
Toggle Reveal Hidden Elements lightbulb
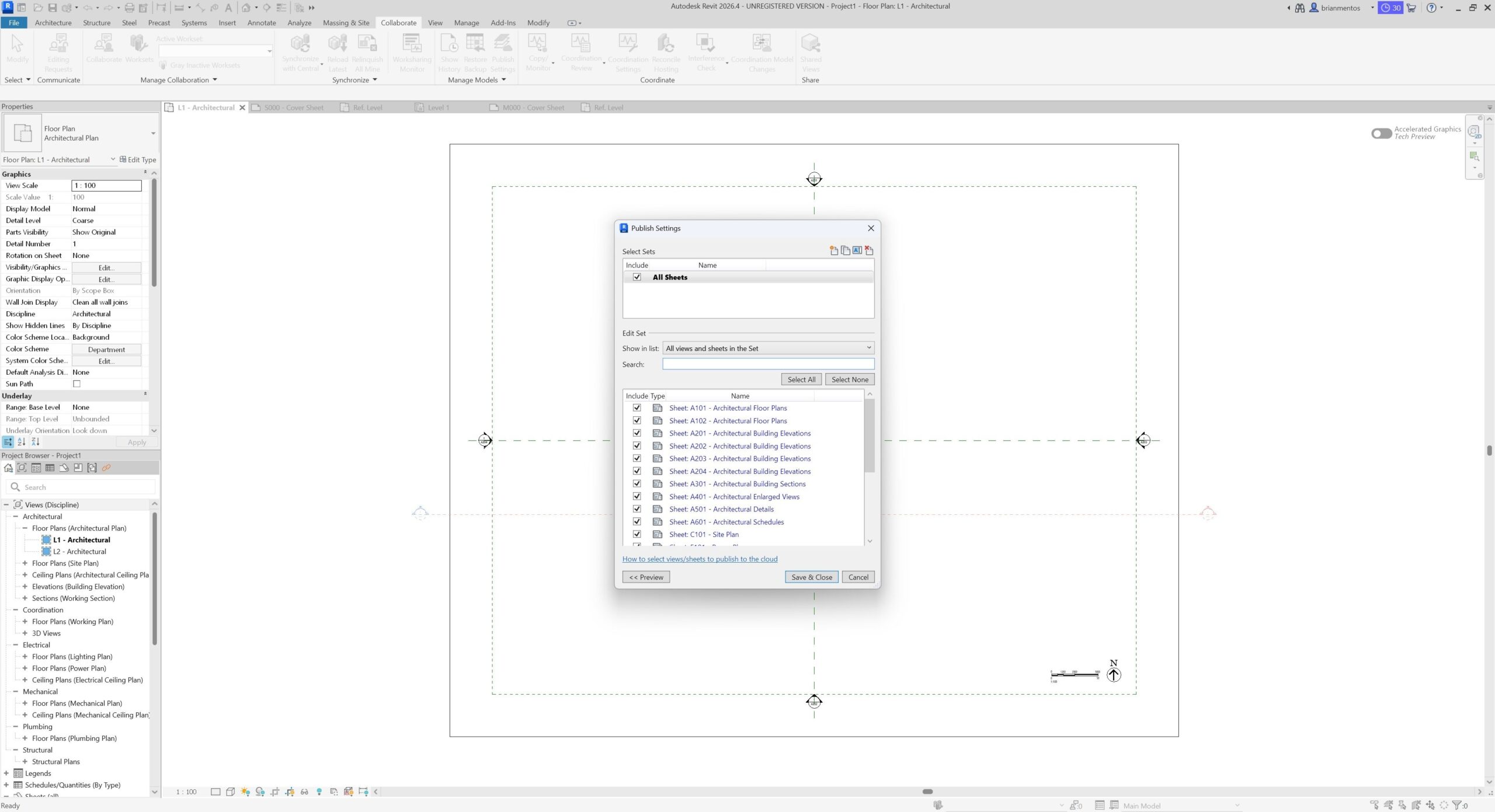[319, 792]
